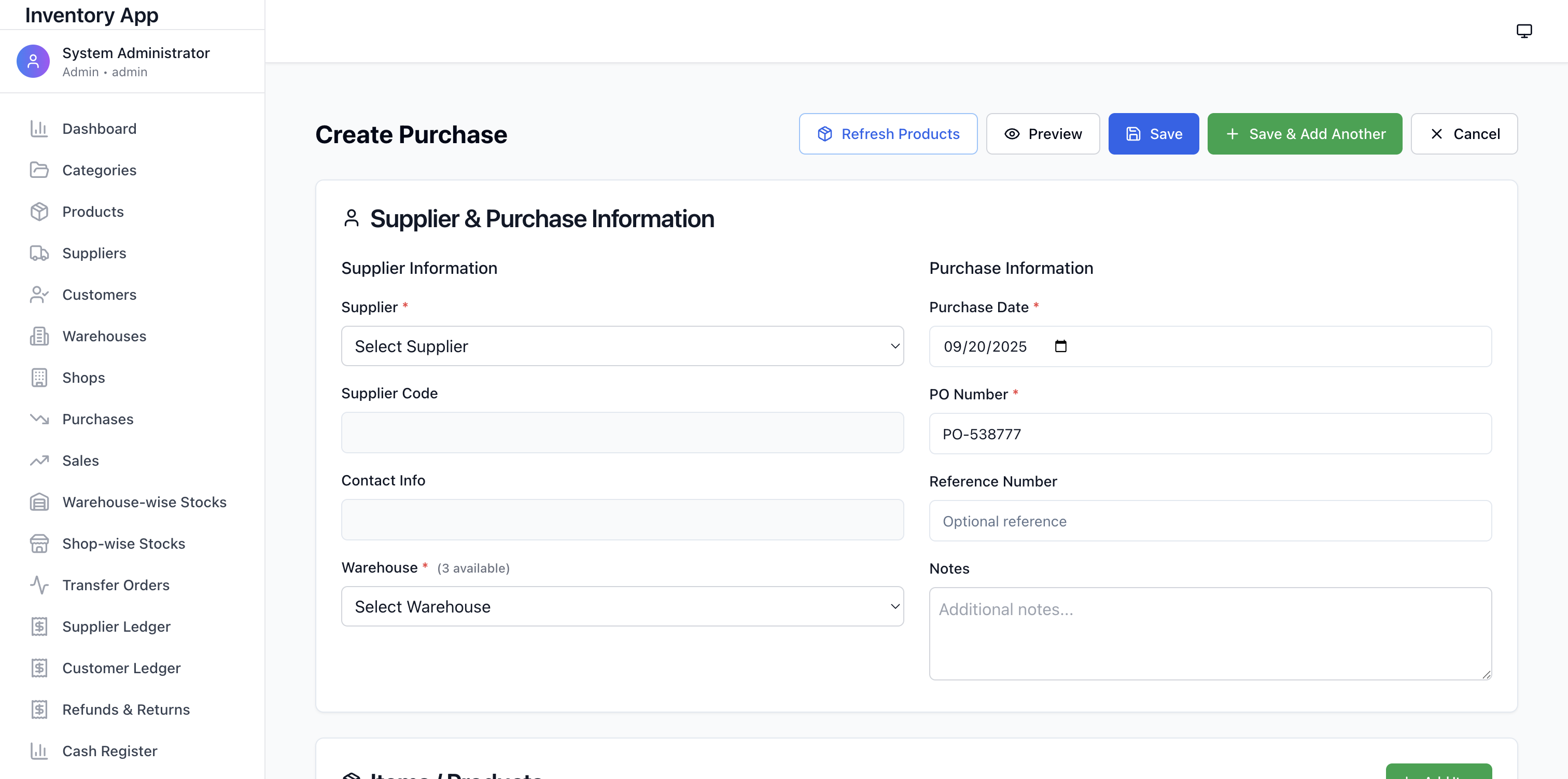
Task: Open Warehouse-wise Stocks page
Action: (x=144, y=502)
